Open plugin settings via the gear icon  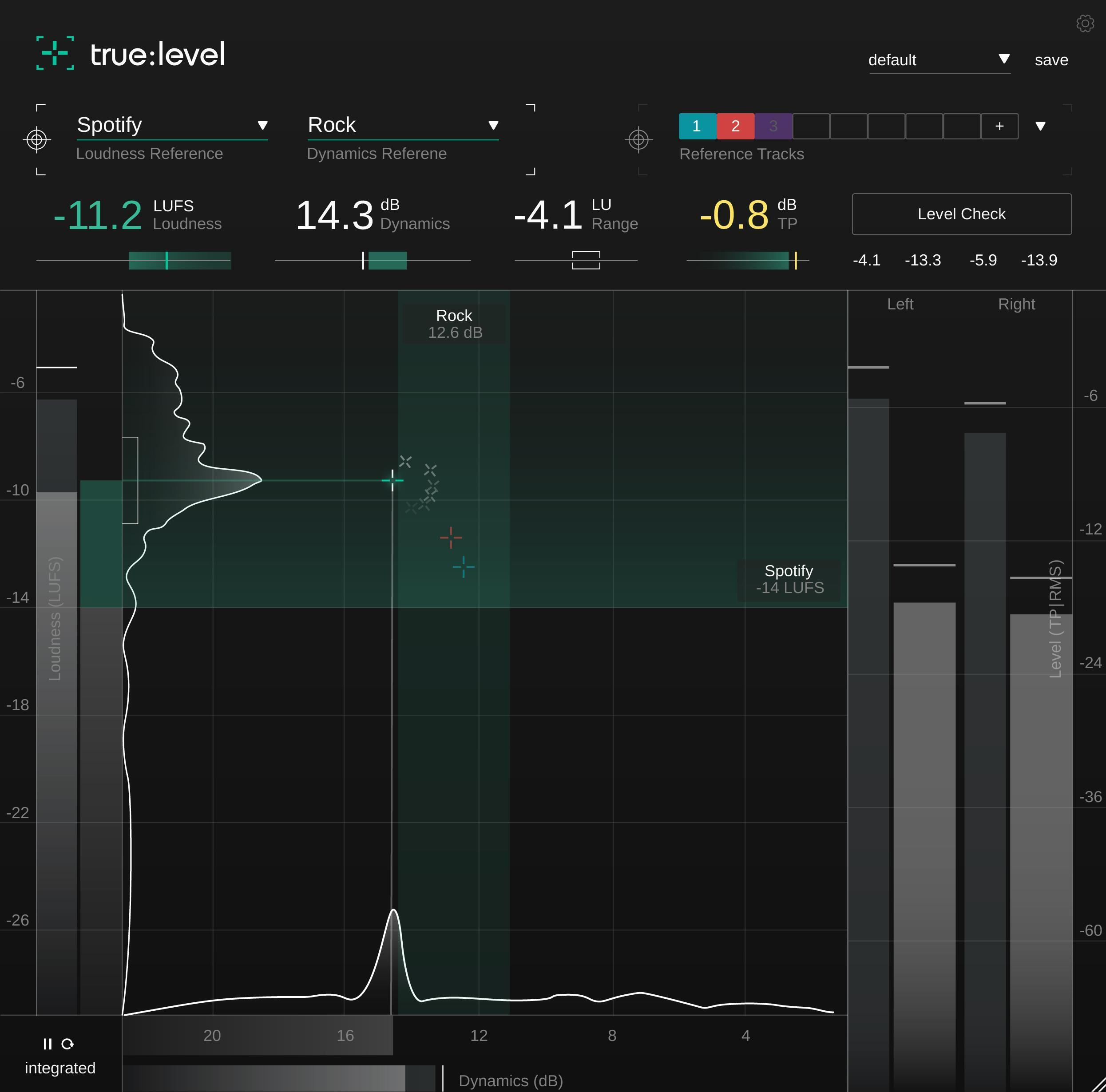click(1085, 23)
